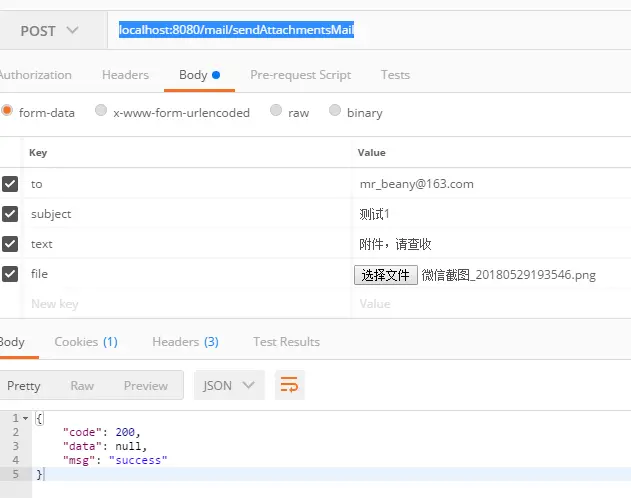Screen dimensions: 631x498
Task: Collapse JSON object with line 1 arrow
Action: (25, 418)
